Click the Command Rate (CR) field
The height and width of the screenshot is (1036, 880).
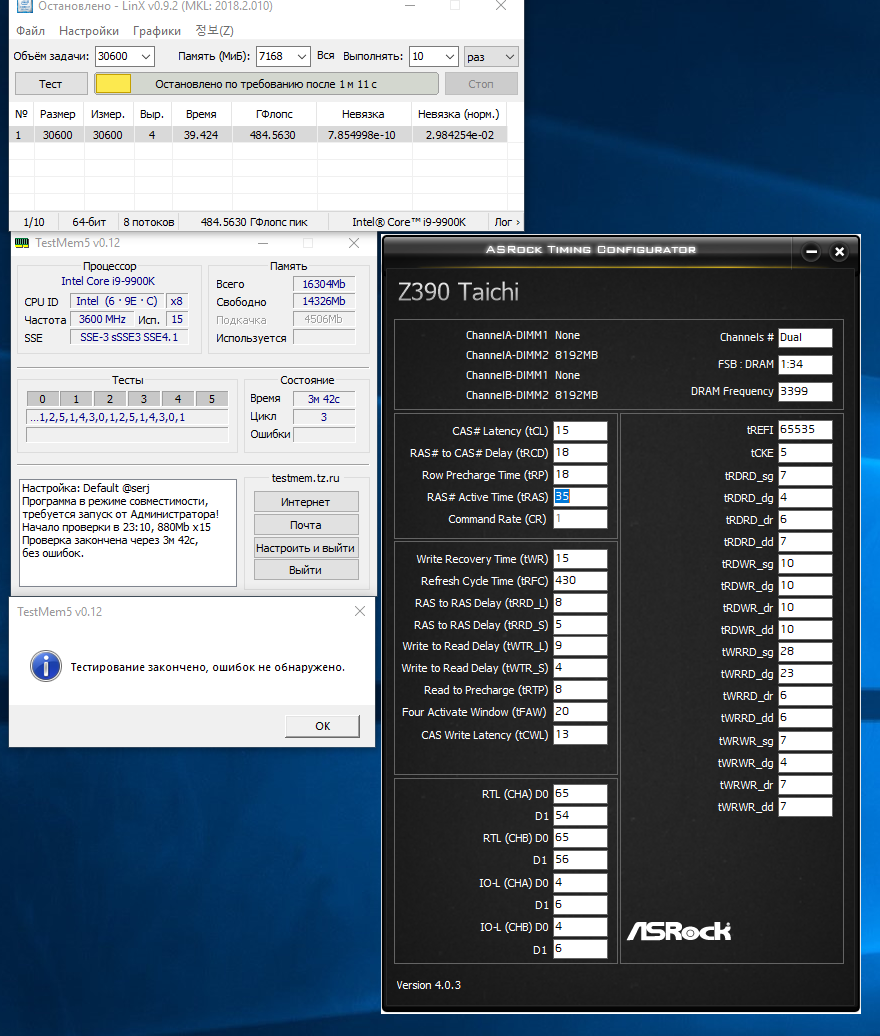point(580,519)
